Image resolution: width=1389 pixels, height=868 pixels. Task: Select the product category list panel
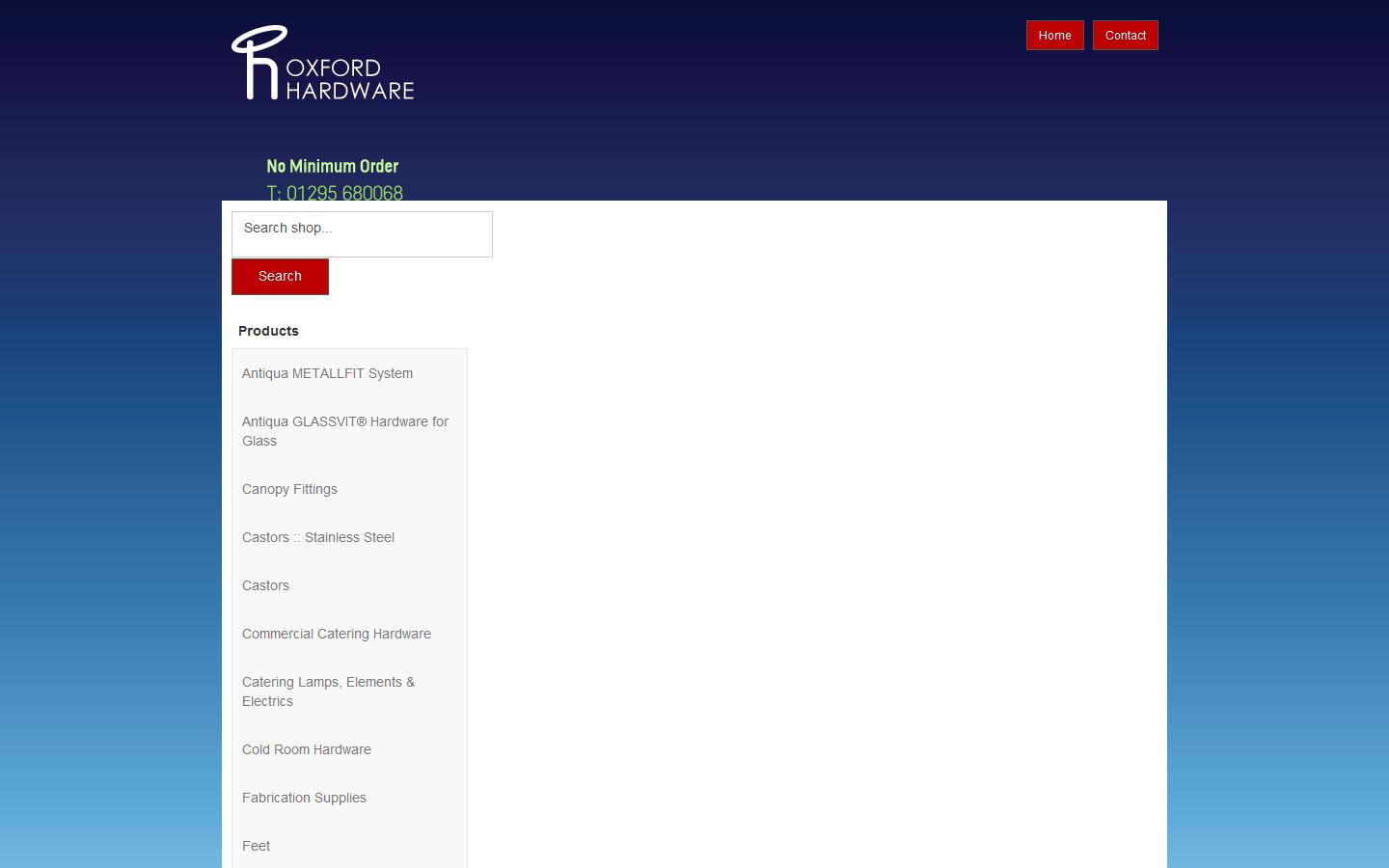coord(349,608)
